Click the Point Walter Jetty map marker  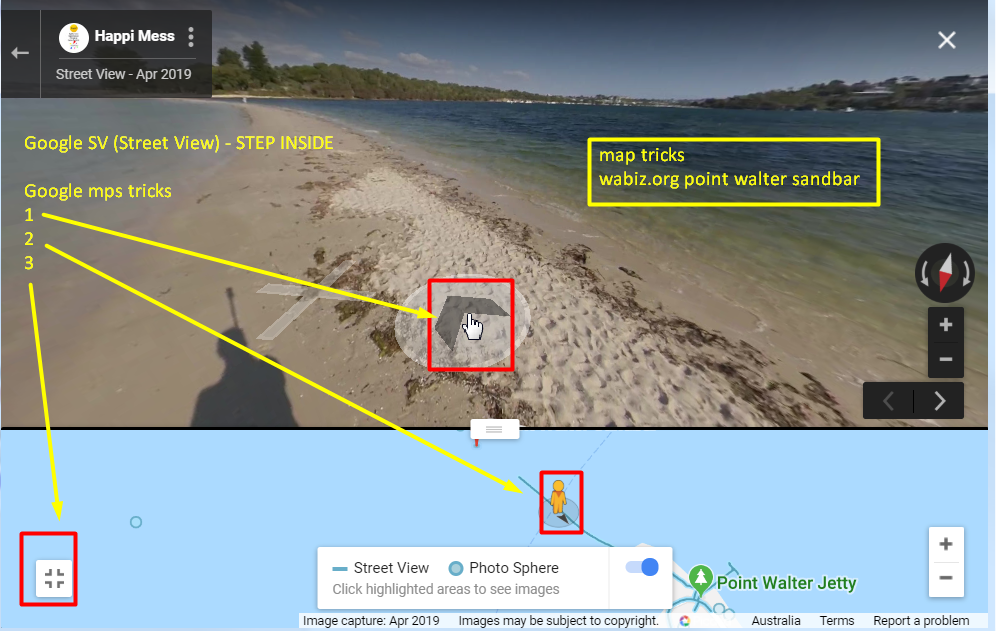(701, 579)
